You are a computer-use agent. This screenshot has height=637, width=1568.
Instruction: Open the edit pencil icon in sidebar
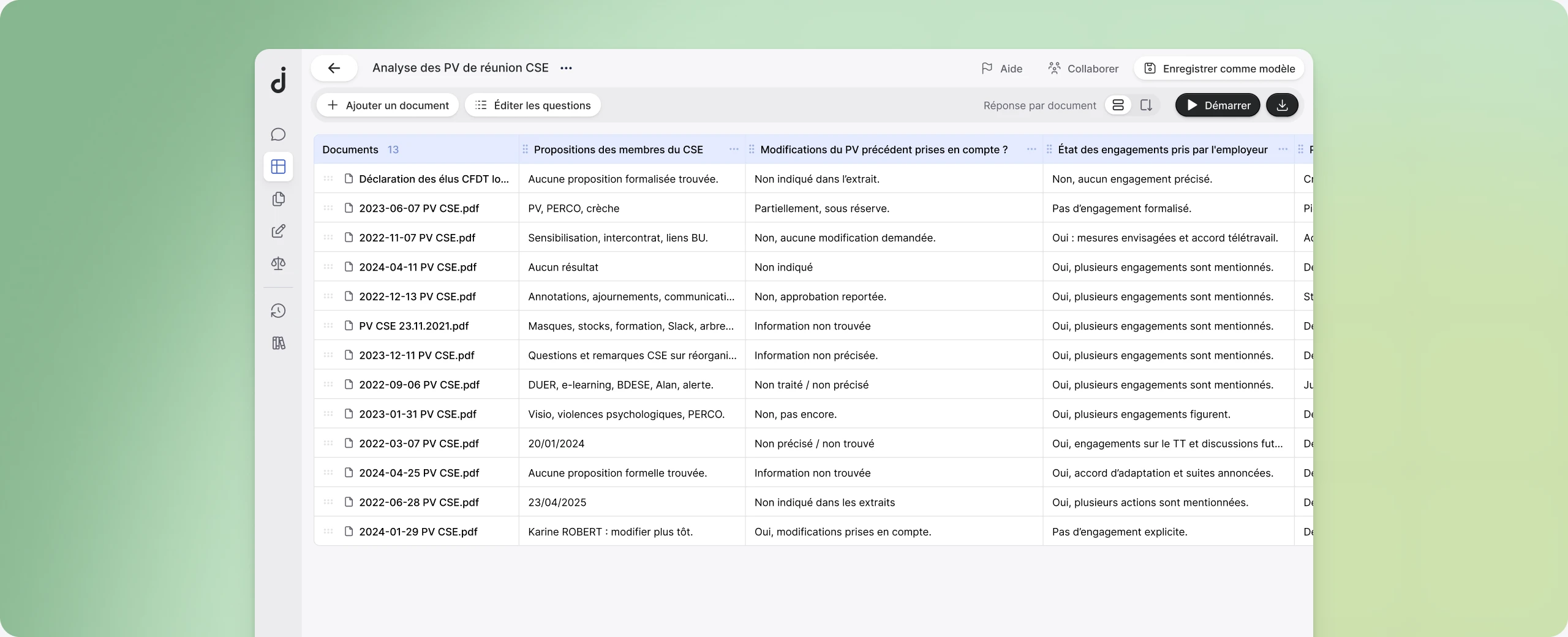point(279,231)
